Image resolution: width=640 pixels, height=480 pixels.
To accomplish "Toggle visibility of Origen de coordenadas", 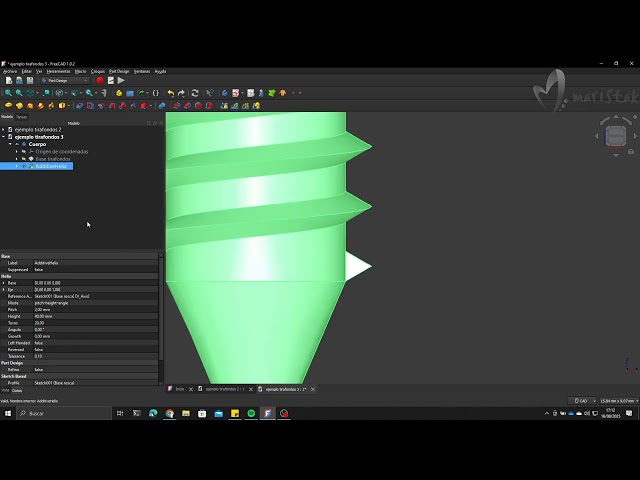I will (24, 152).
